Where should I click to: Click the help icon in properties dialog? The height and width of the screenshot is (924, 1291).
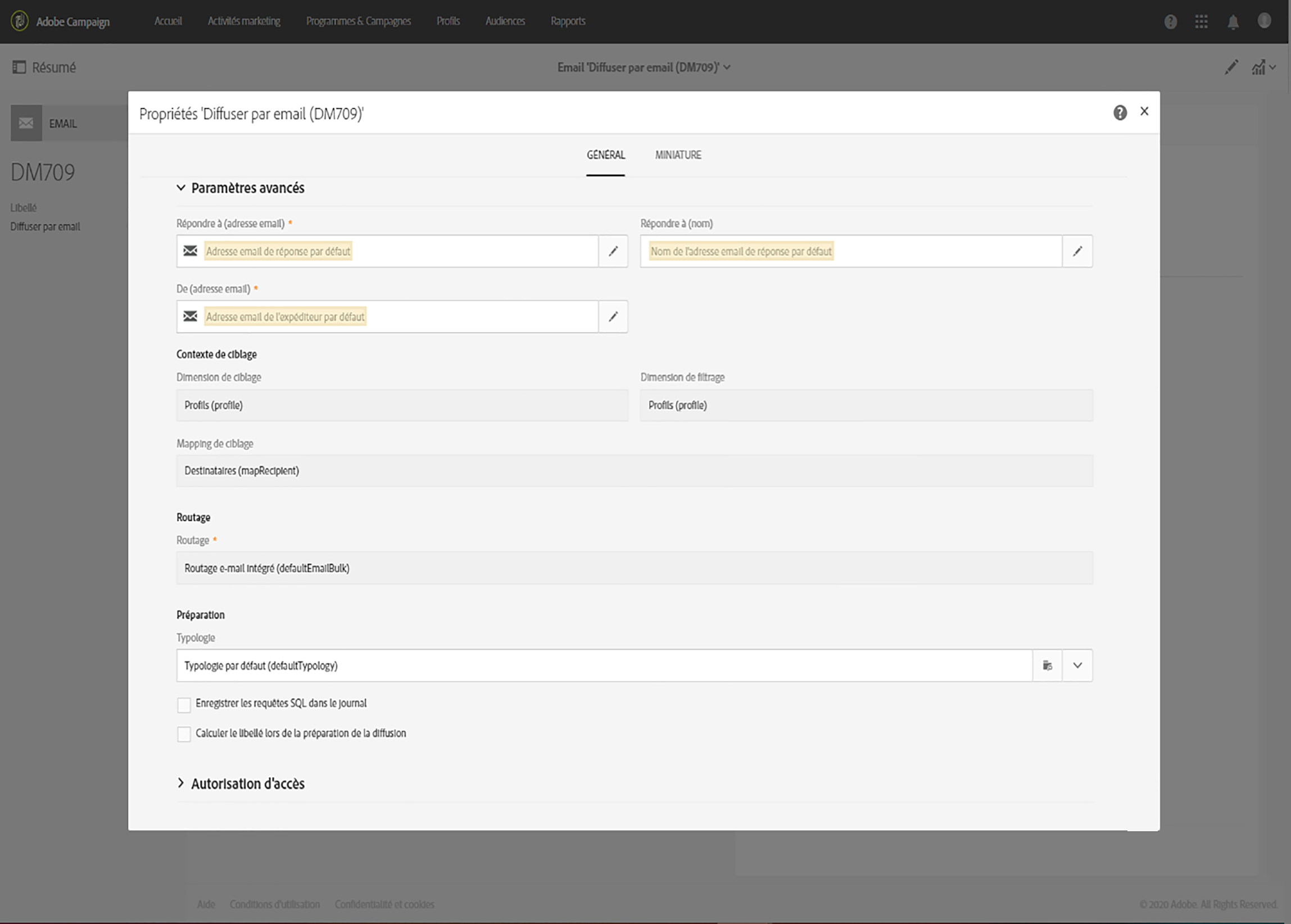pos(1119,112)
